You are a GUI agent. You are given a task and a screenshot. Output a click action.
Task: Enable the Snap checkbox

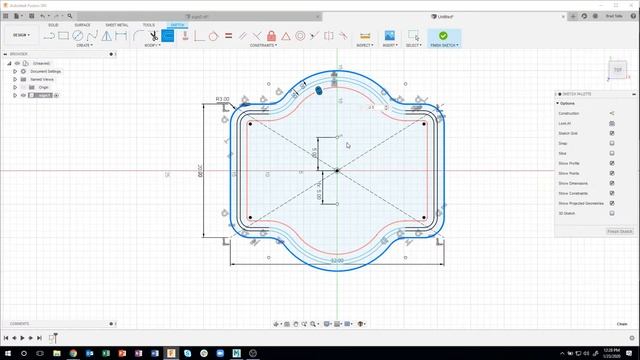tap(612, 143)
